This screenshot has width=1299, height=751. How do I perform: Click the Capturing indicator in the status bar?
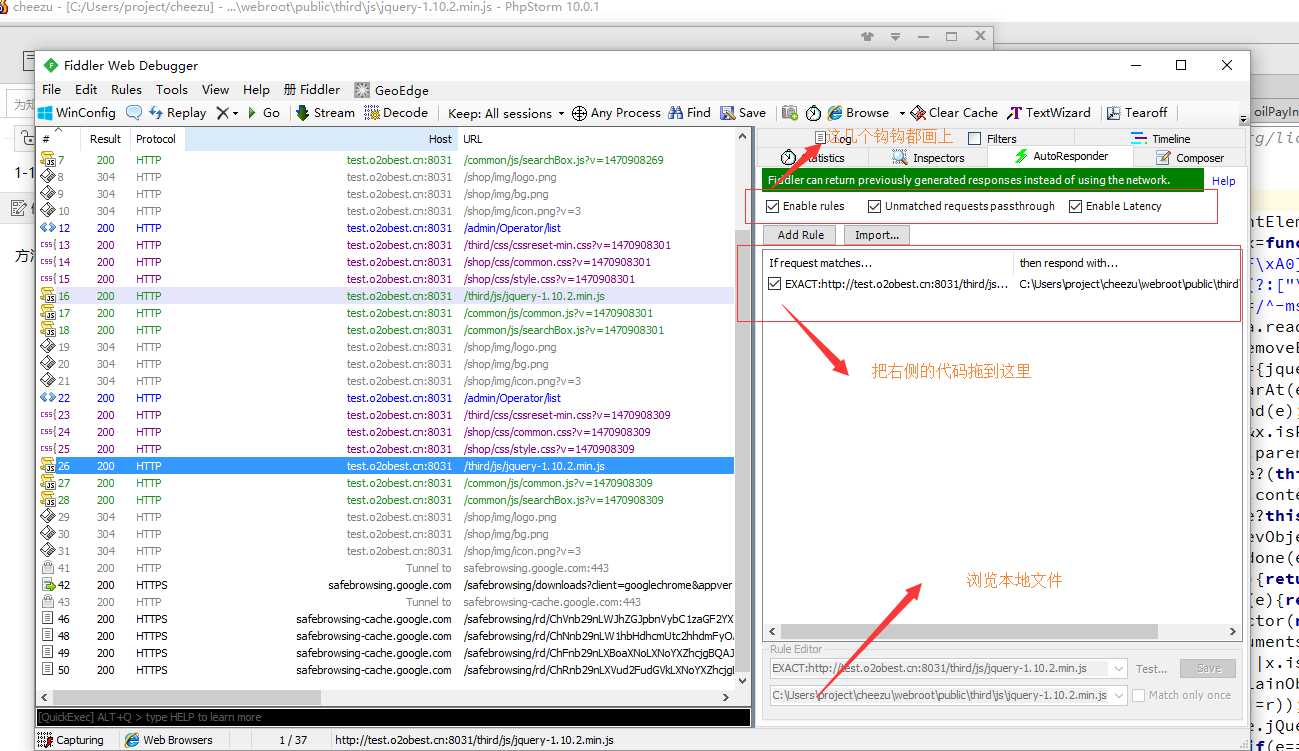click(70, 740)
